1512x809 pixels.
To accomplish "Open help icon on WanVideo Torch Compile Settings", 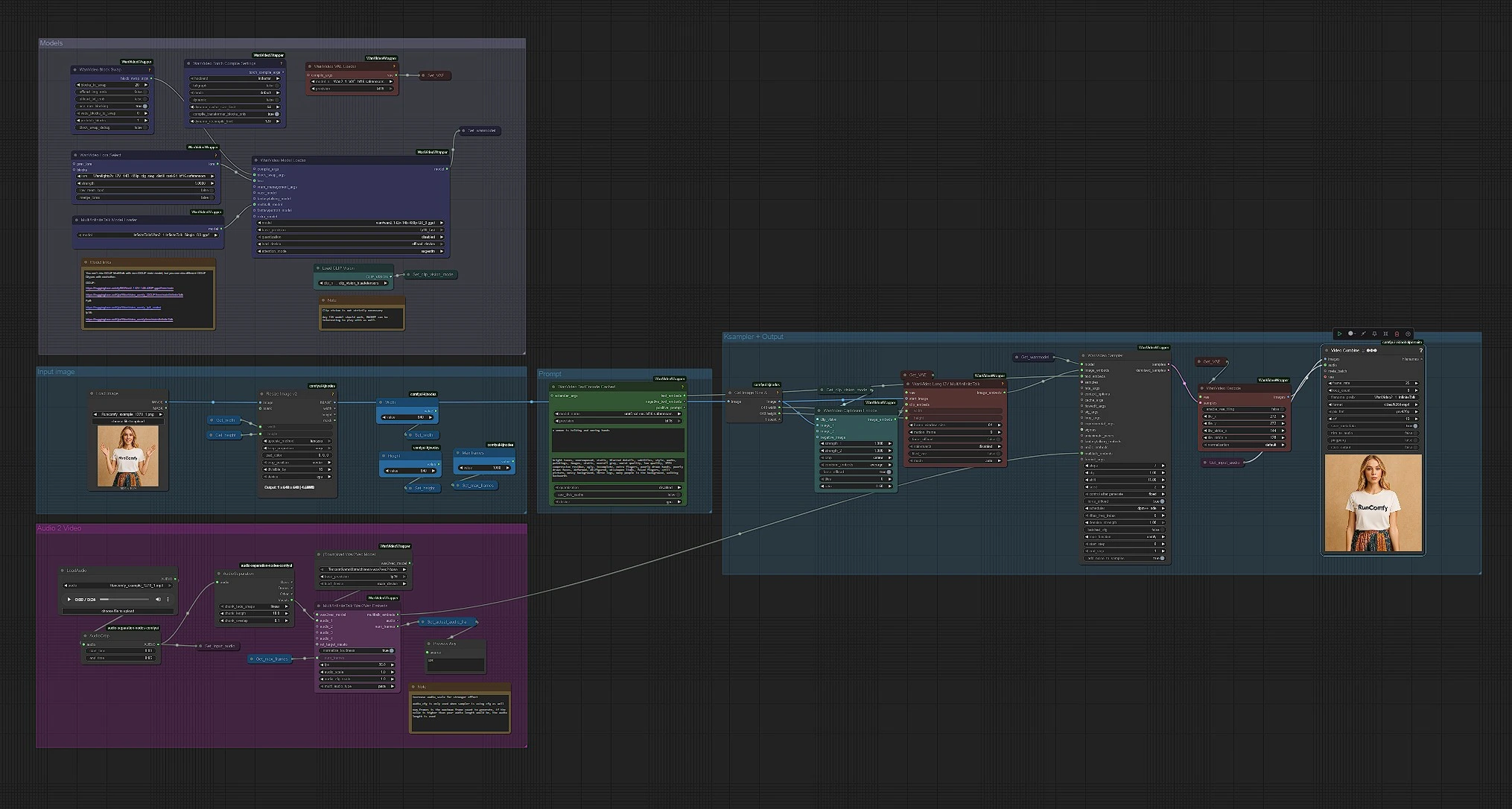I will (x=281, y=63).
